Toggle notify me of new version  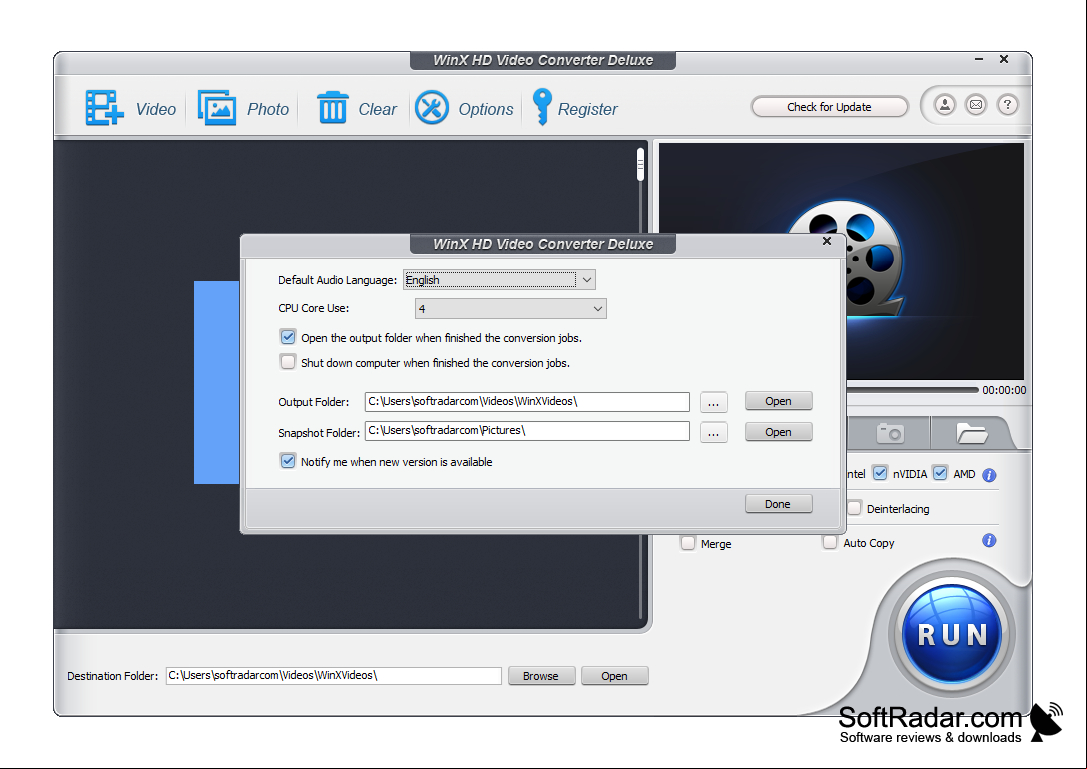[x=288, y=460]
